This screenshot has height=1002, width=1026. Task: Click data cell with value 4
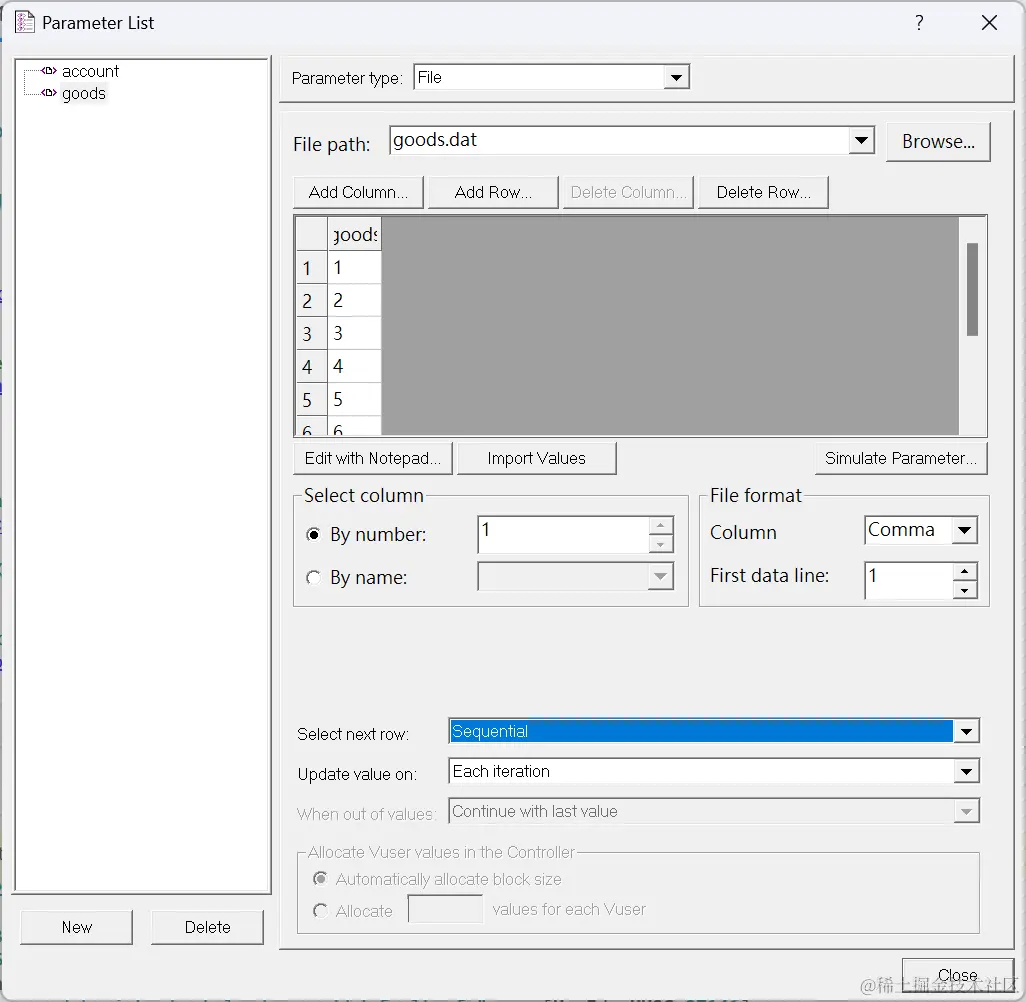coord(354,367)
